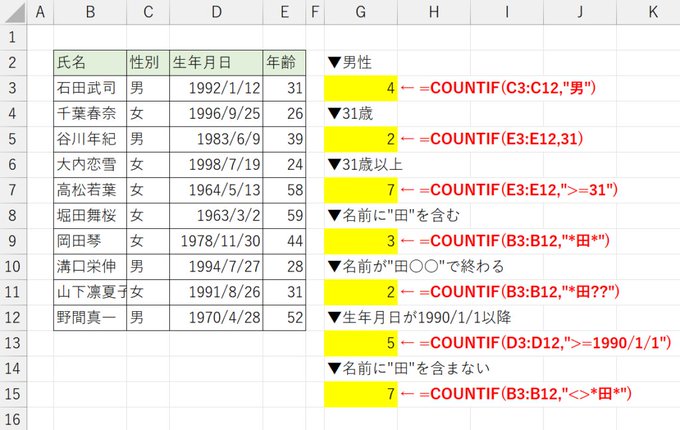
Task: Click the select-all corner triangle
Action: (14, 12)
